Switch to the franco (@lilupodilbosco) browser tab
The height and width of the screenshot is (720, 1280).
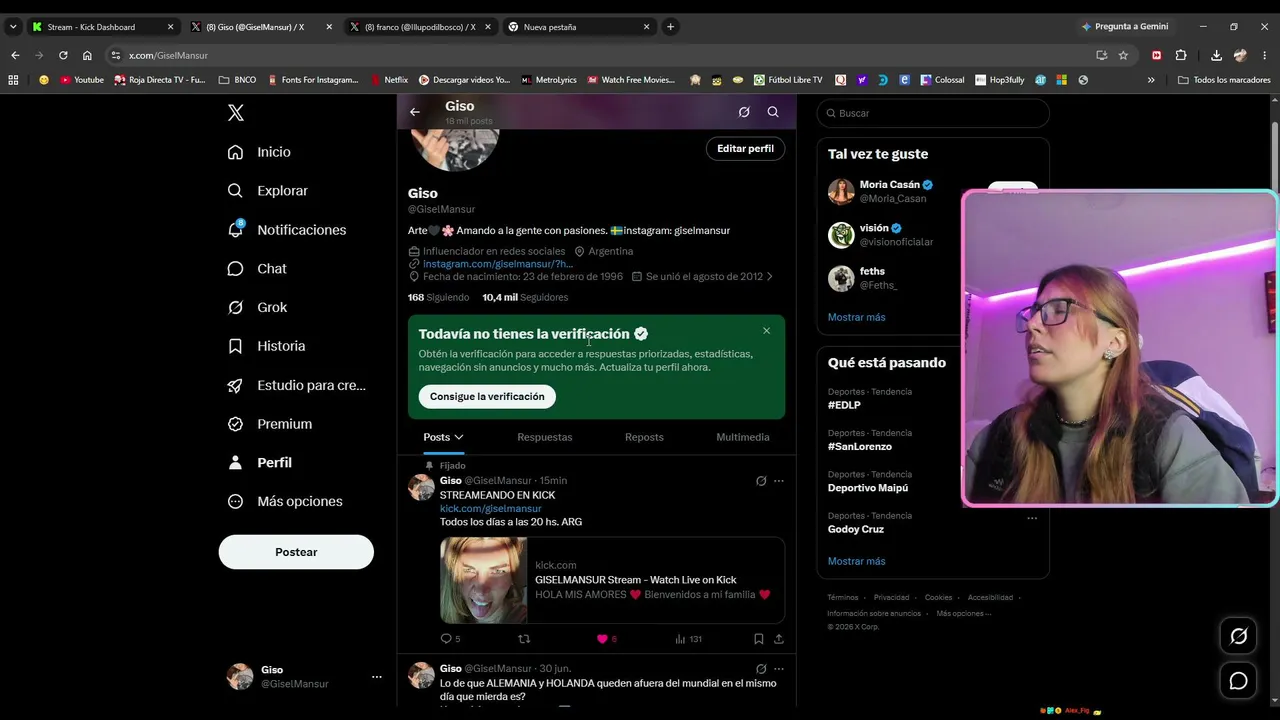coord(420,27)
